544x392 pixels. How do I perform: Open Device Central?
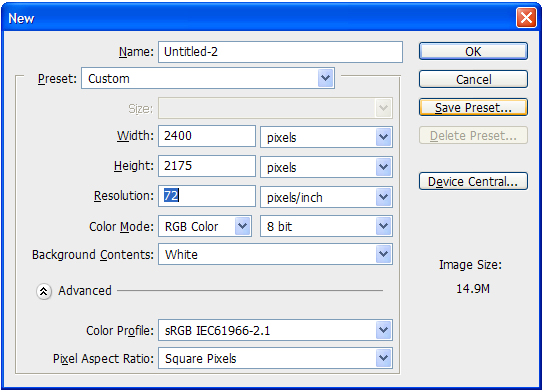point(473,181)
